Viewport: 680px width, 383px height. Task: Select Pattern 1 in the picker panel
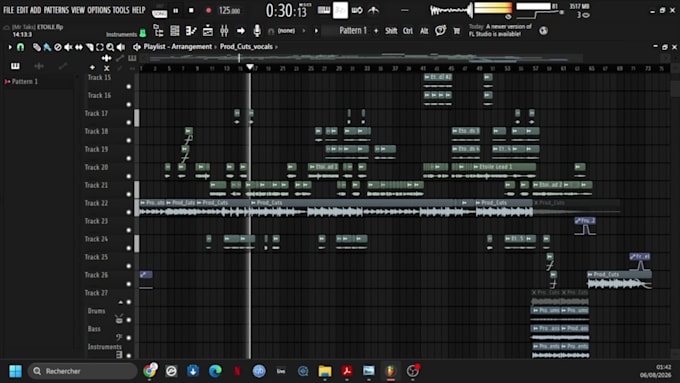[25, 82]
